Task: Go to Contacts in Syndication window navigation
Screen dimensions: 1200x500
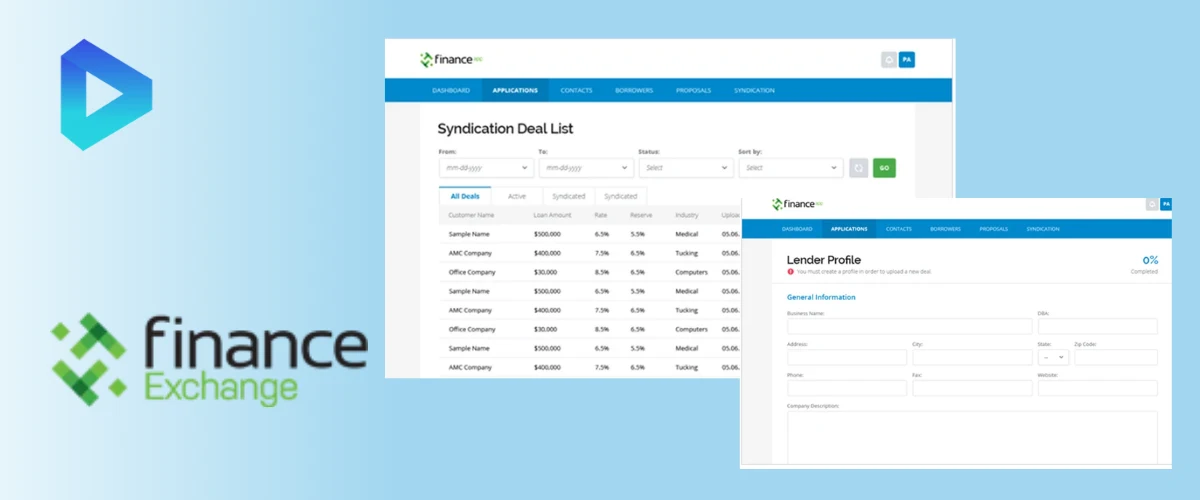Action: (x=576, y=90)
